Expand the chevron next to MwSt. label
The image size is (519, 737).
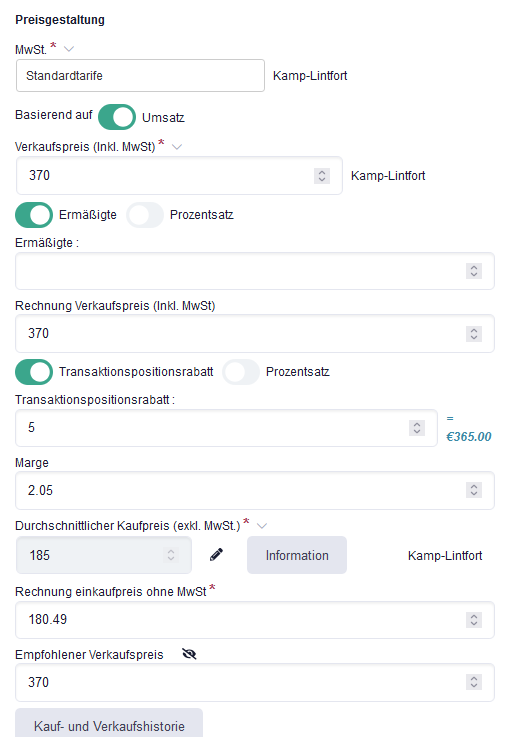69,49
